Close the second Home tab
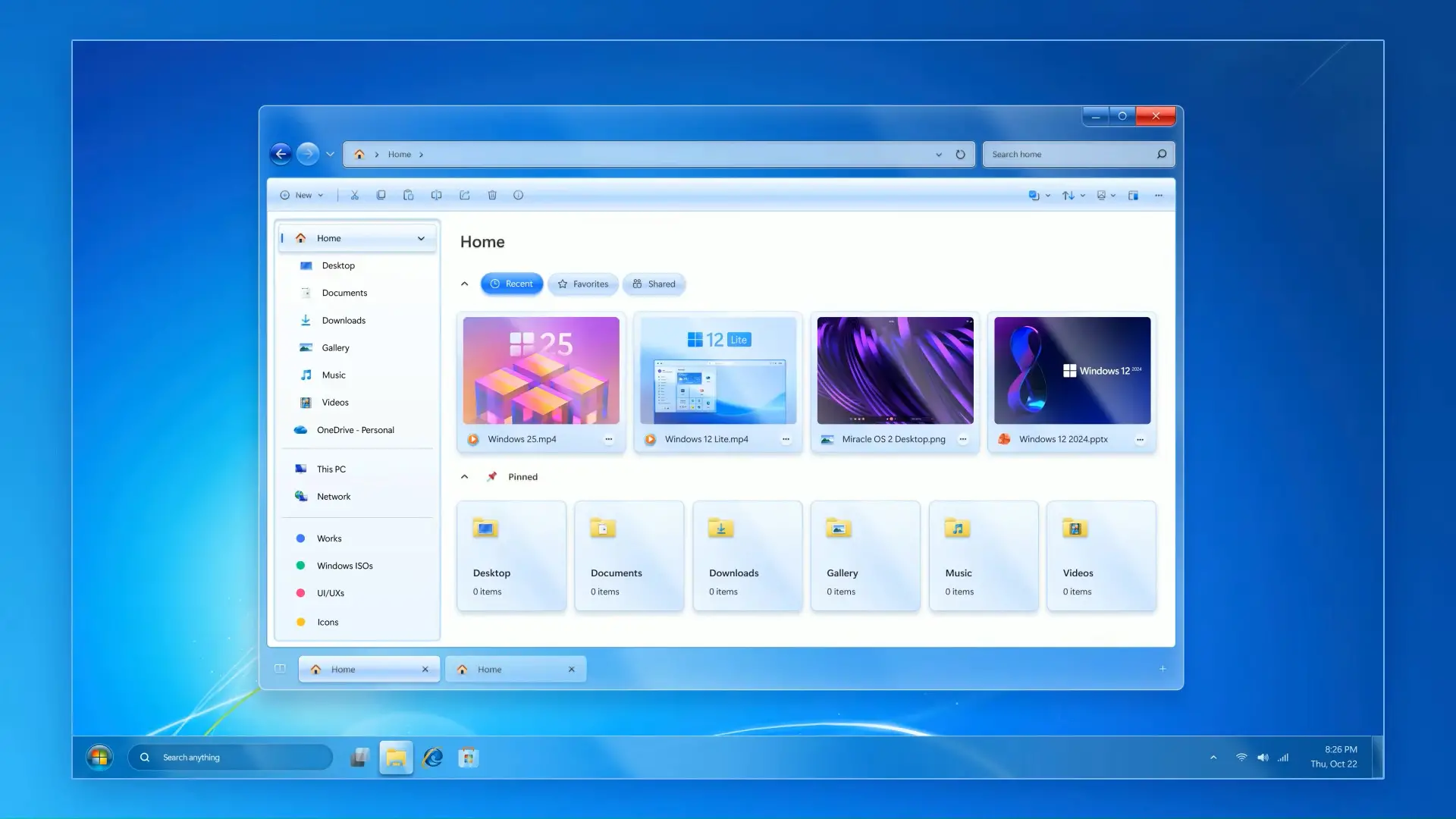This screenshot has height=819, width=1456. (571, 669)
